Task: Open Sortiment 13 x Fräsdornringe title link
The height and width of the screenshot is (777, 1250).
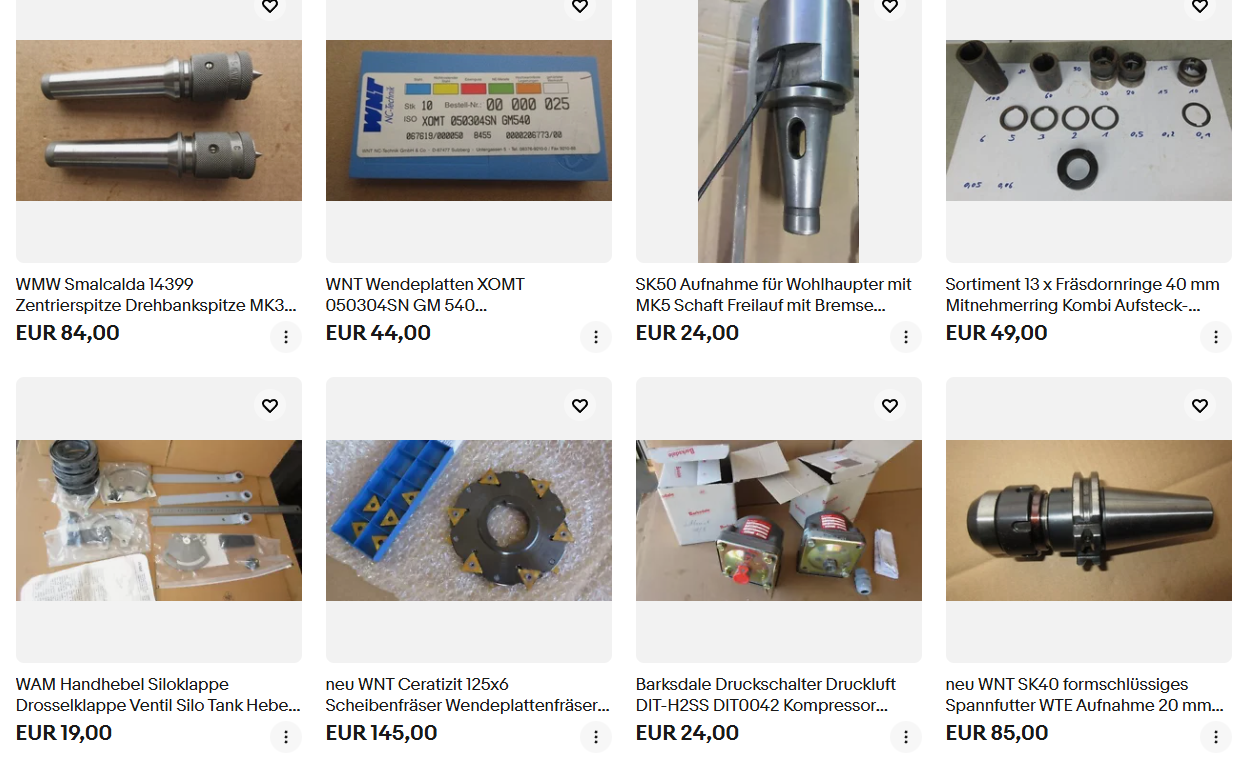Action: coord(1083,295)
